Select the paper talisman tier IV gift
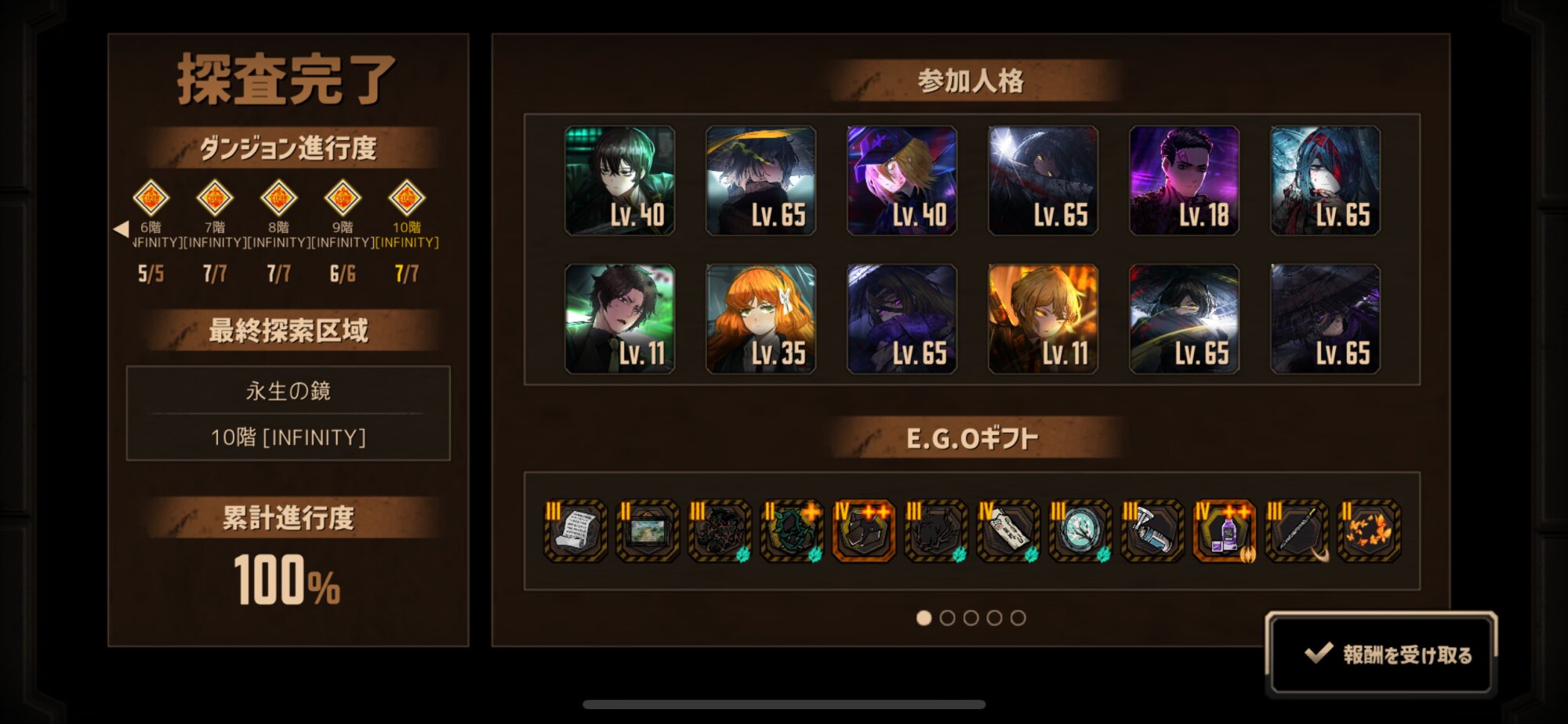 [1008, 530]
